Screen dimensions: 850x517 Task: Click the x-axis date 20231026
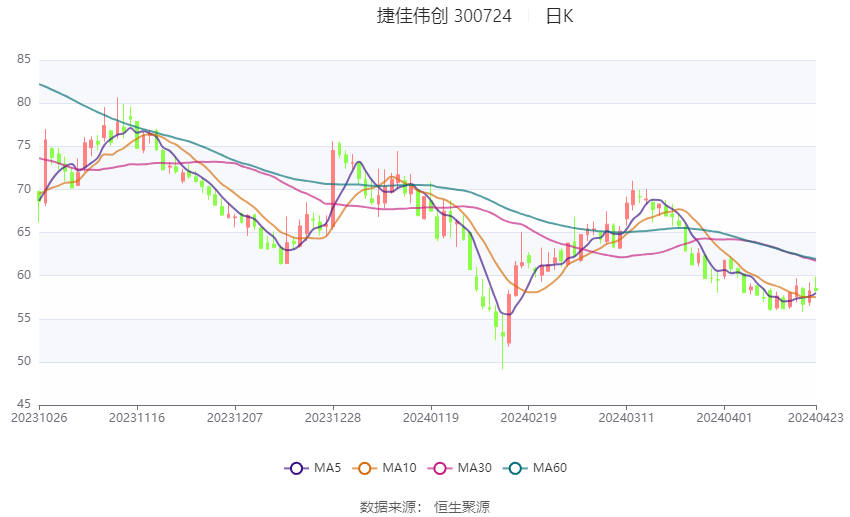[40, 418]
